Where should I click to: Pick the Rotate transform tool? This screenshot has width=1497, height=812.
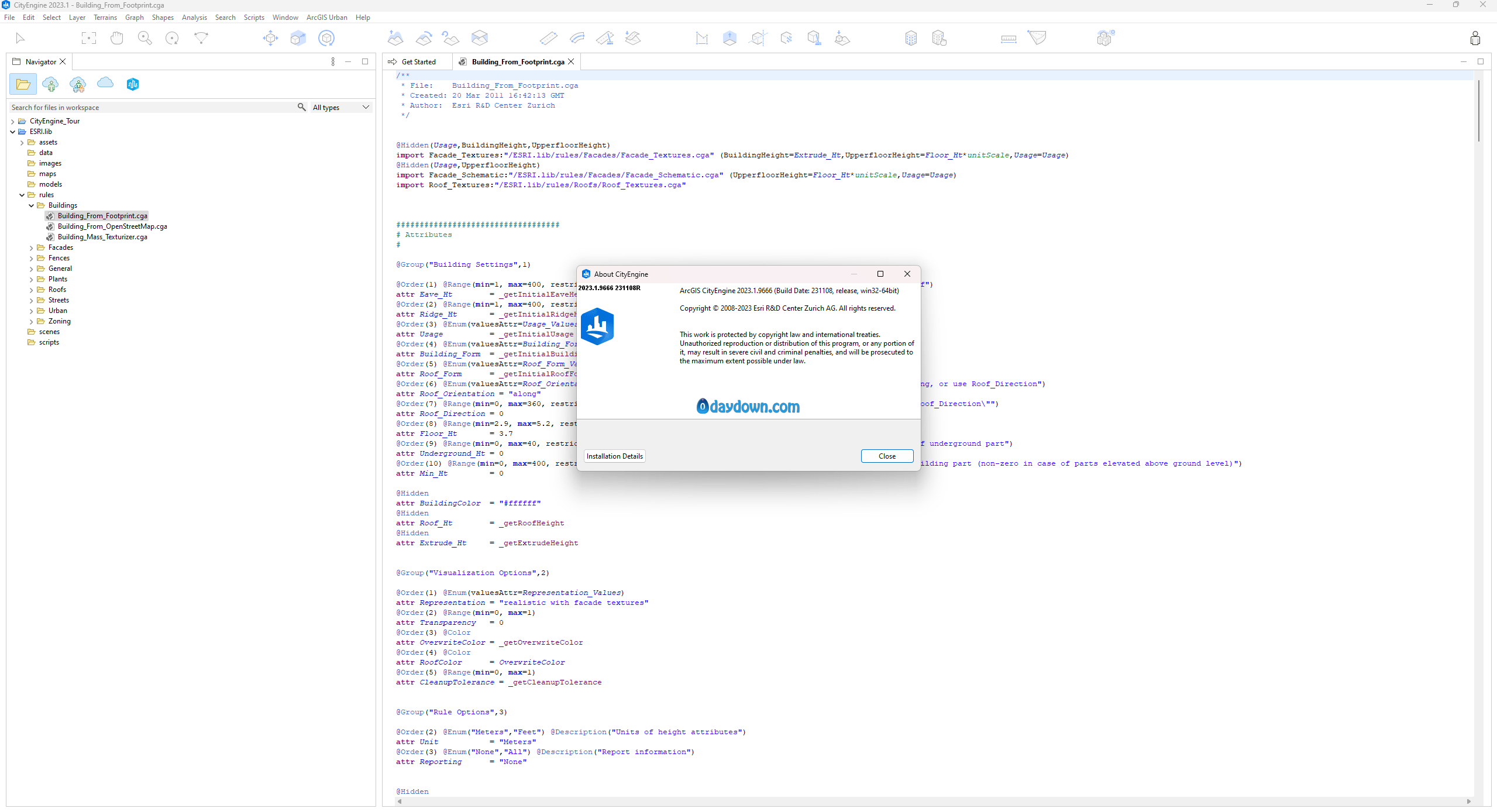coord(326,39)
